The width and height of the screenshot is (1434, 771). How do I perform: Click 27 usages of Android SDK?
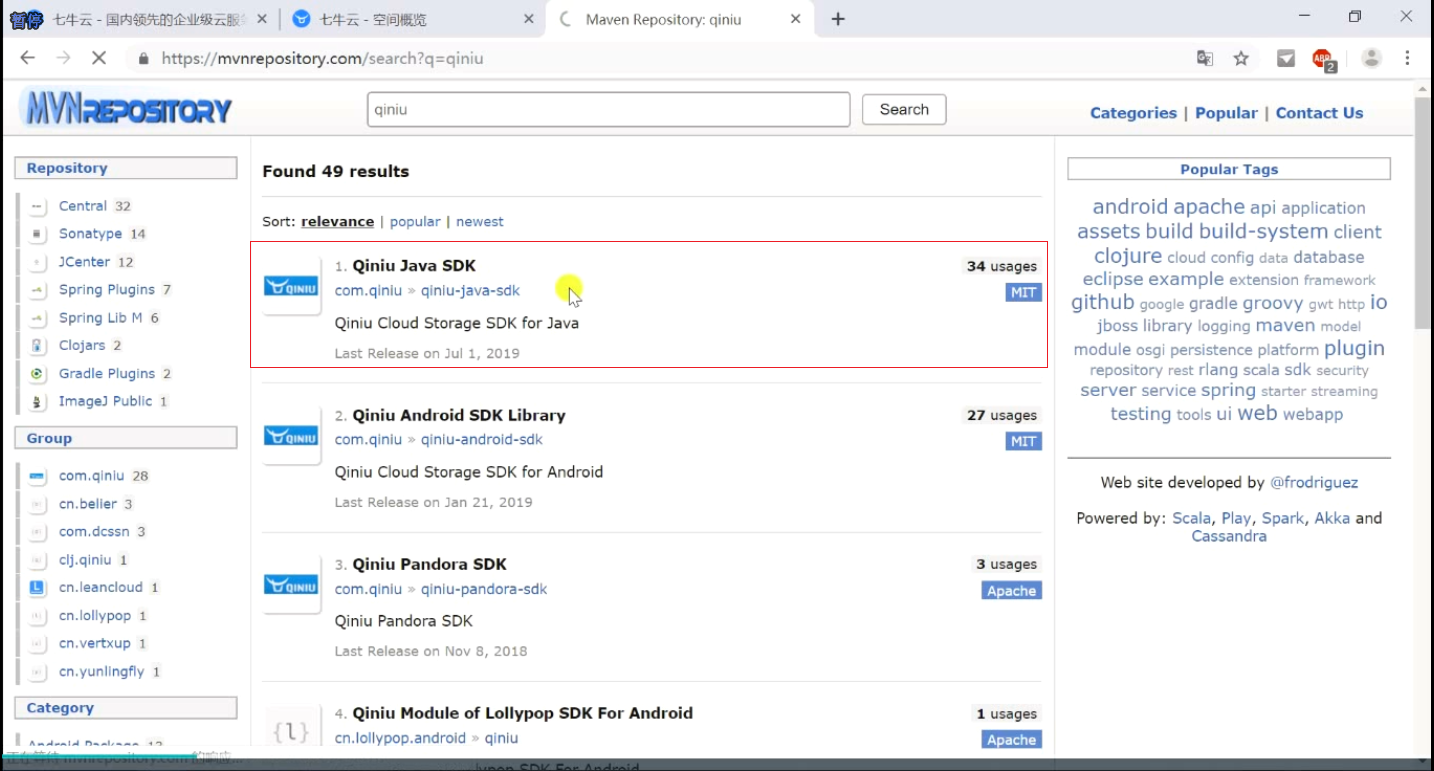point(1001,415)
